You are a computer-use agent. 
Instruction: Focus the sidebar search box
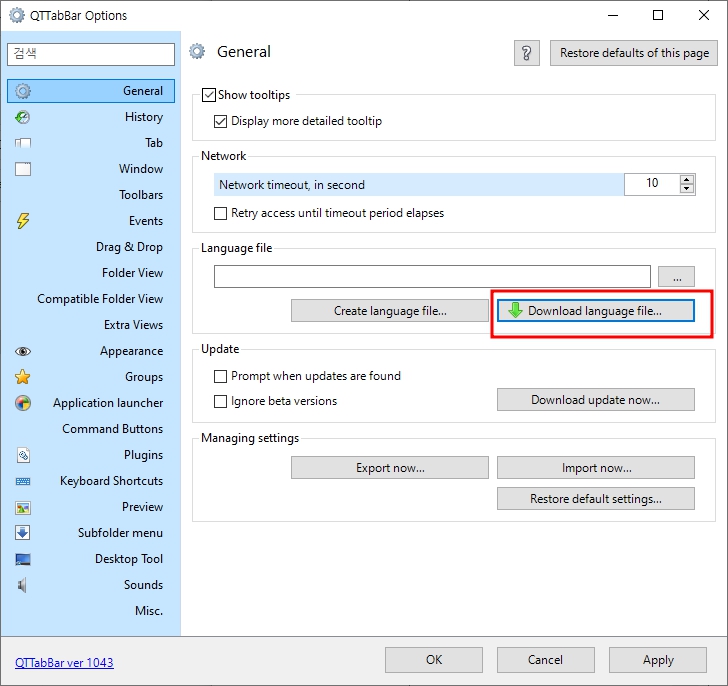pyautogui.click(x=91, y=54)
